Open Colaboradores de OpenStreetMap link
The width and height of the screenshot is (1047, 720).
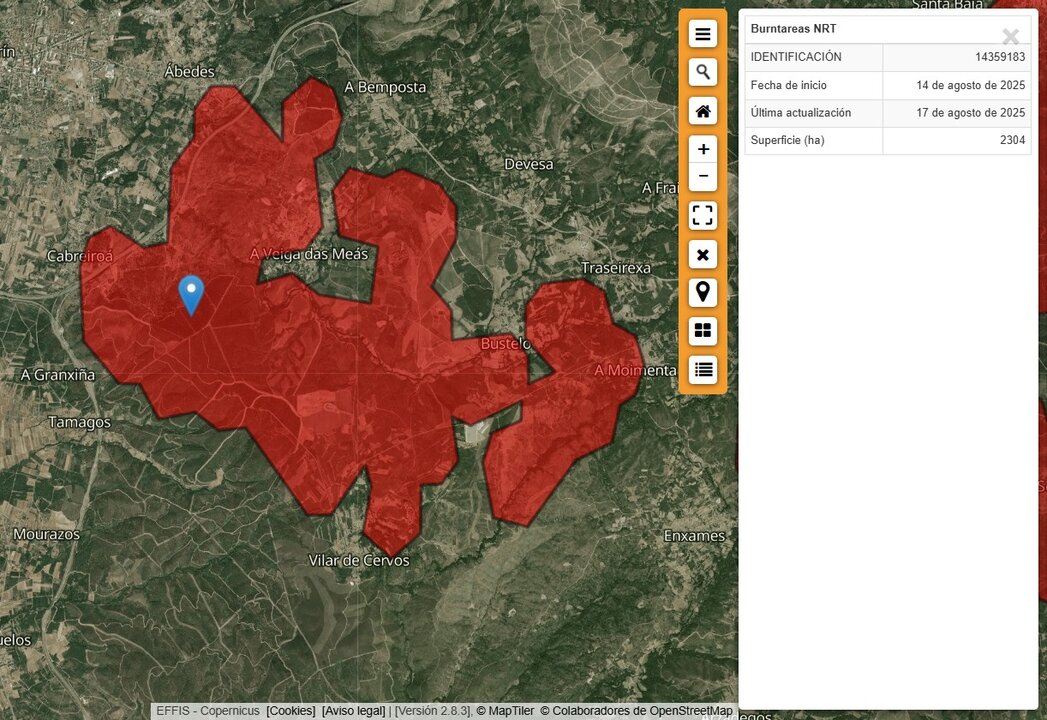[x=636, y=711]
